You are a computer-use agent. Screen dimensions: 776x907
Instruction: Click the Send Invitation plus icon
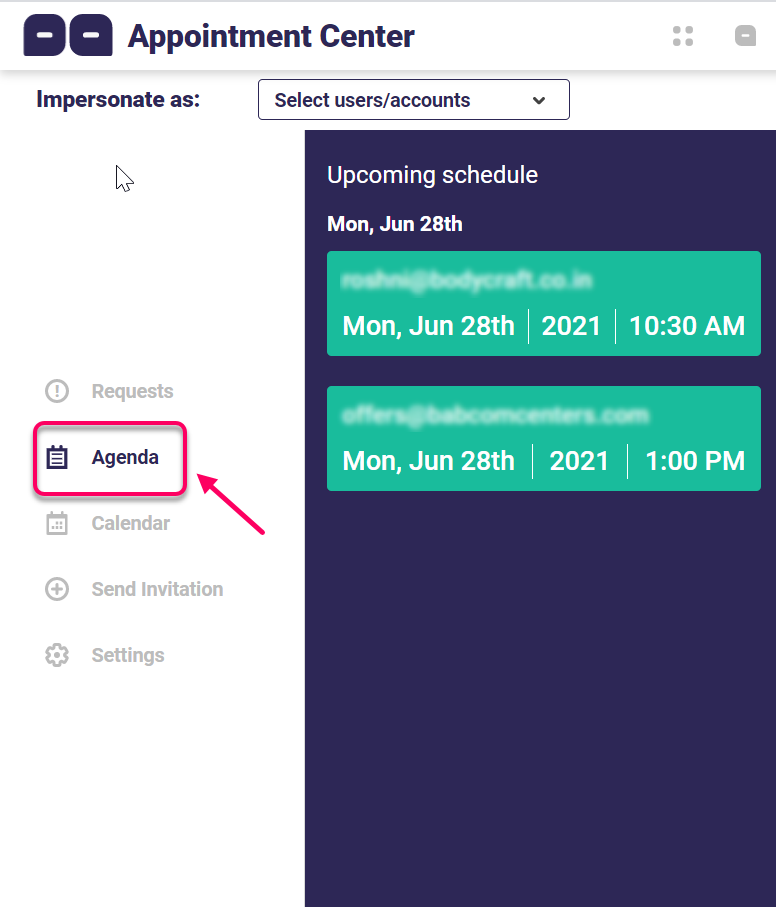tap(57, 589)
